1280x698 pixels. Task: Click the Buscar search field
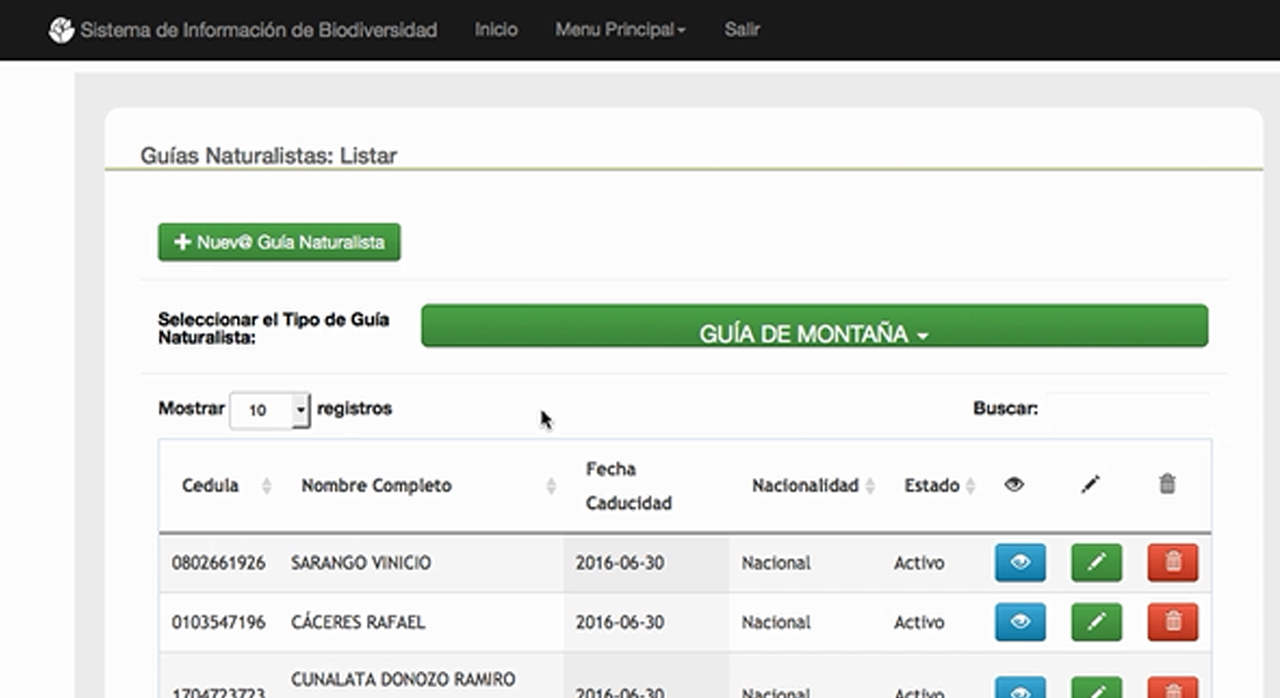tap(1127, 409)
